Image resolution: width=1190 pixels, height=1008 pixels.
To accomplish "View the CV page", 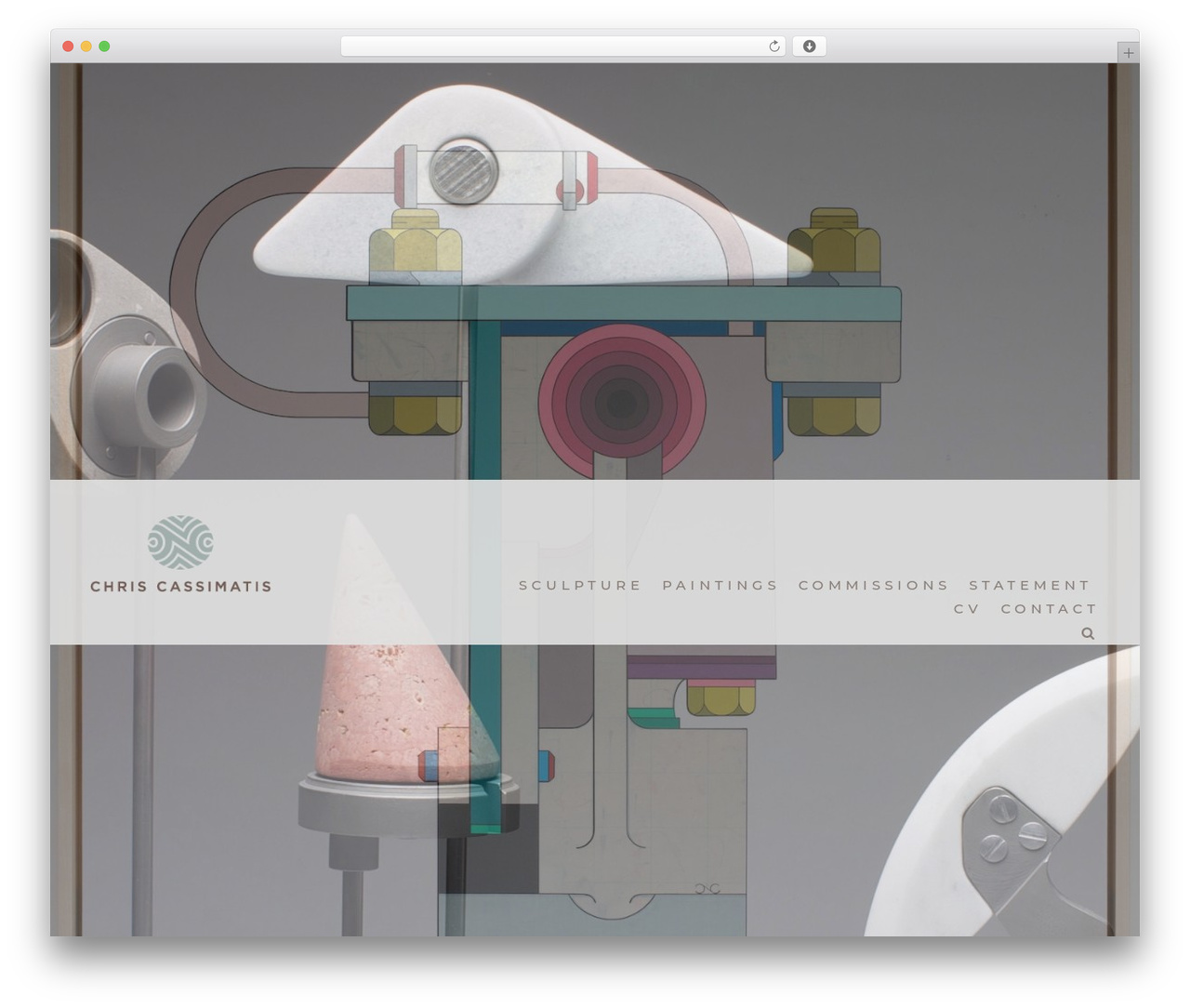I will [967, 609].
